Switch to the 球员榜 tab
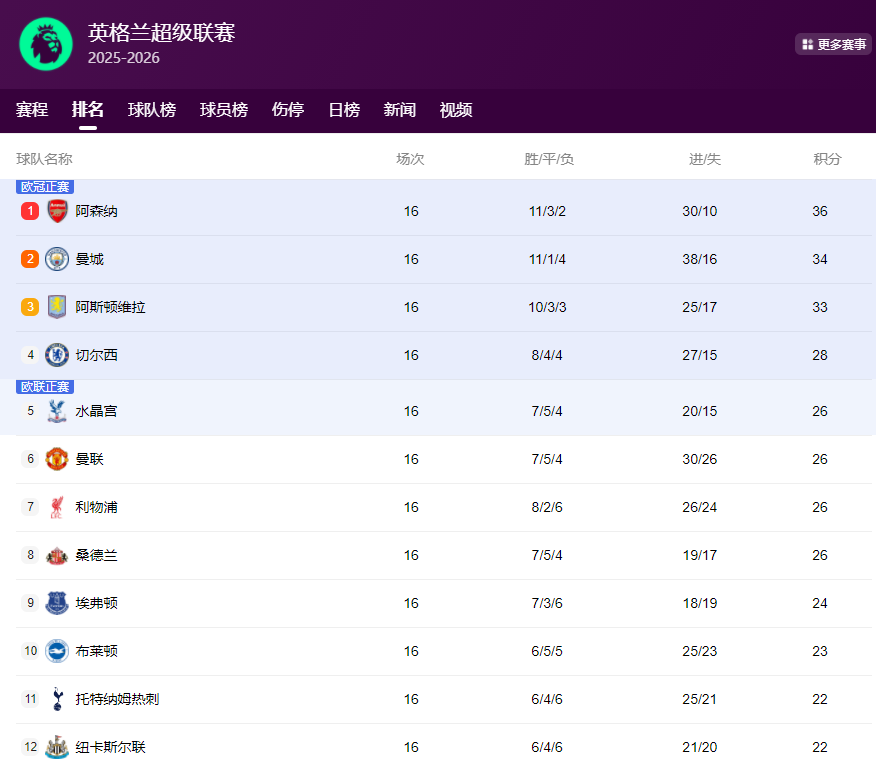 click(x=224, y=110)
